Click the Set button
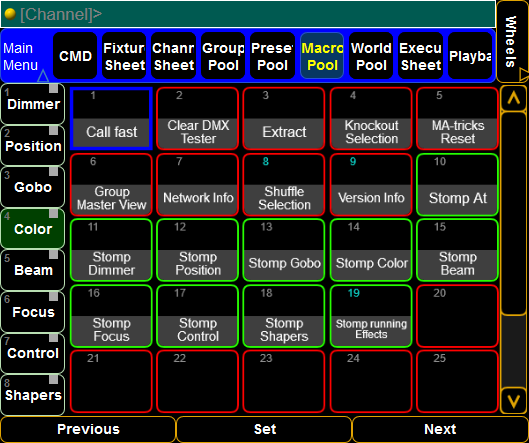This screenshot has width=529, height=443. [264, 429]
